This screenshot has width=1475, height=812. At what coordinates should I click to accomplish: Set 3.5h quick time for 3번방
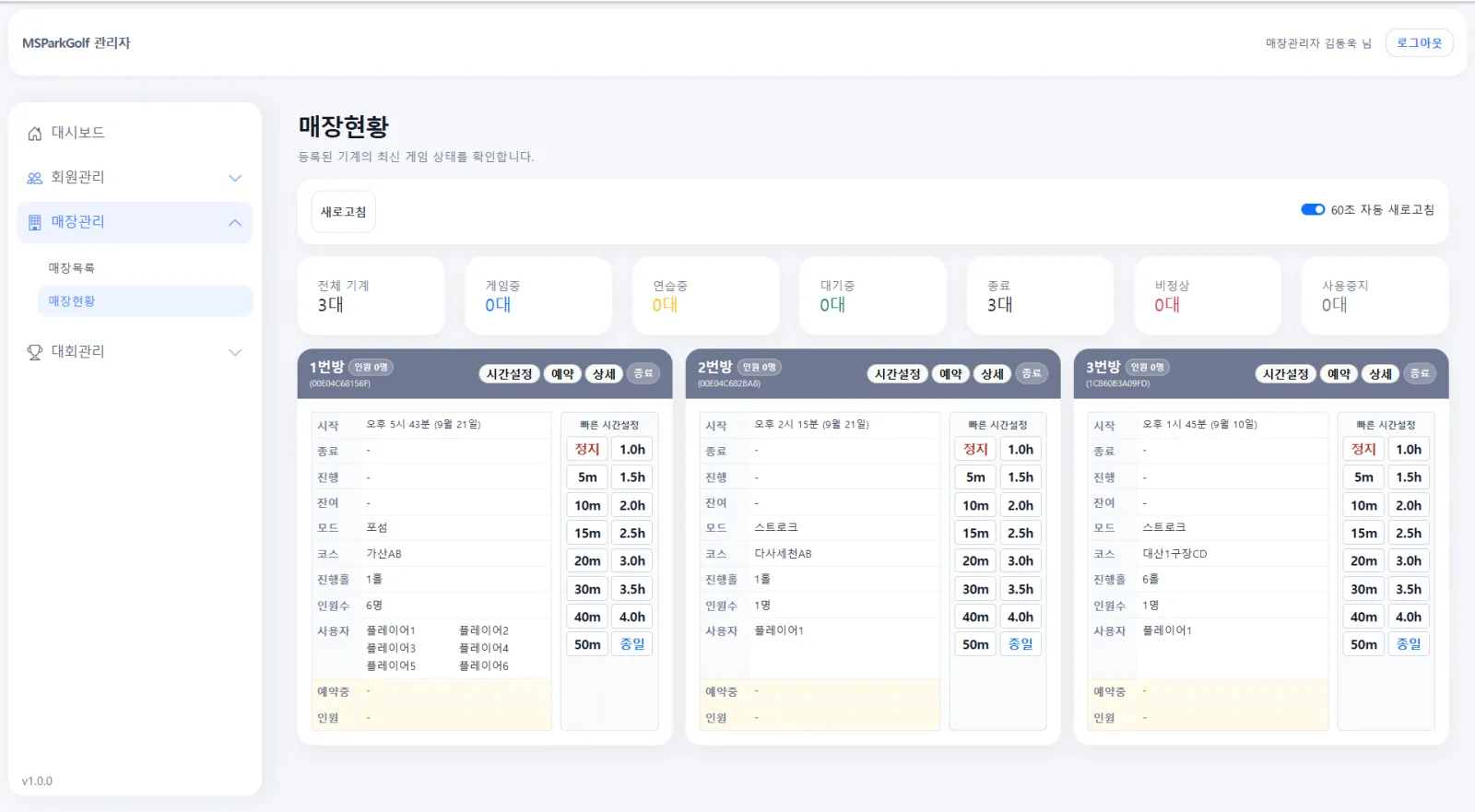click(x=1409, y=589)
